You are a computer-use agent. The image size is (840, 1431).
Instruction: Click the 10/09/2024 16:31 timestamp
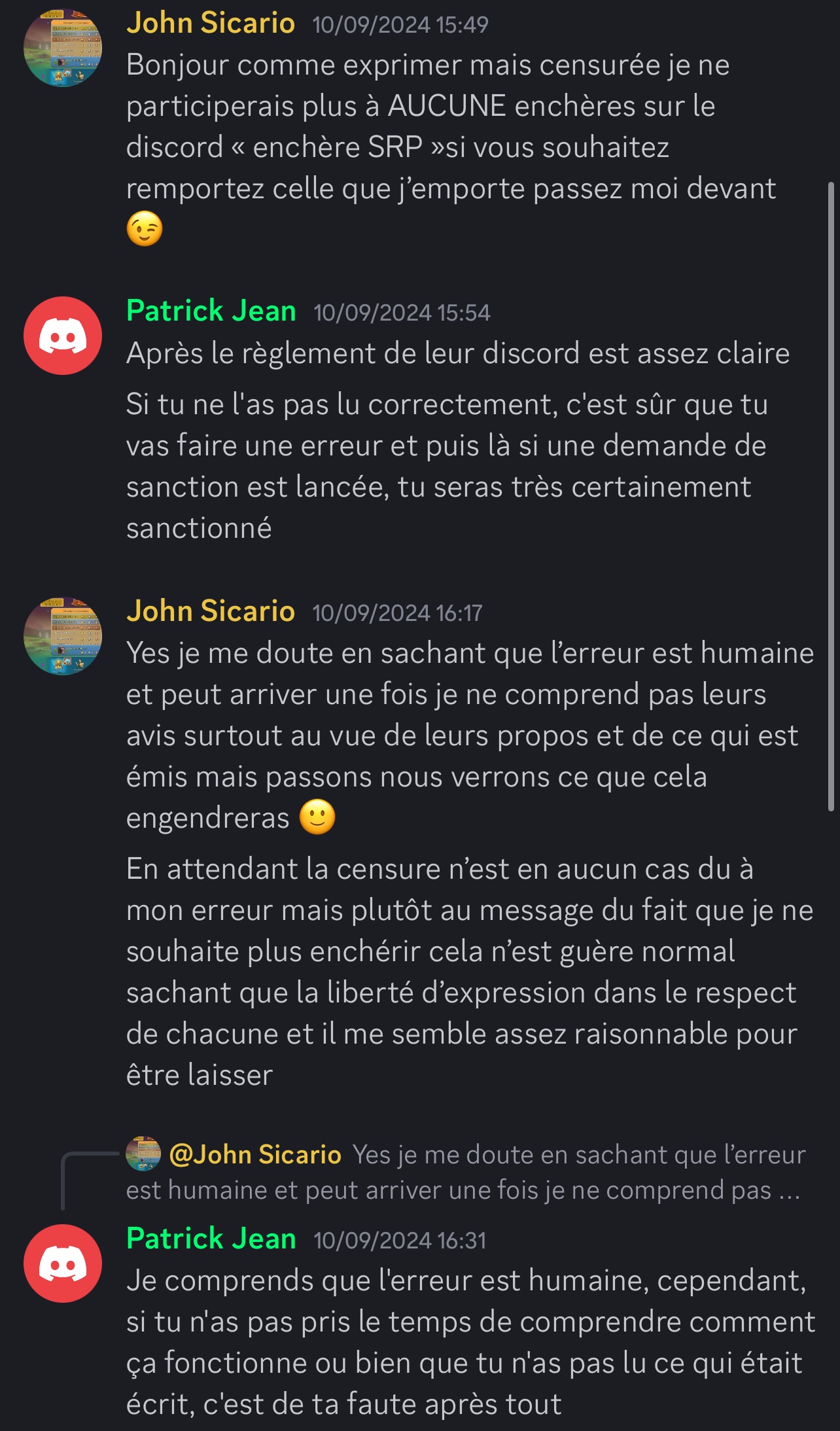click(x=400, y=1241)
